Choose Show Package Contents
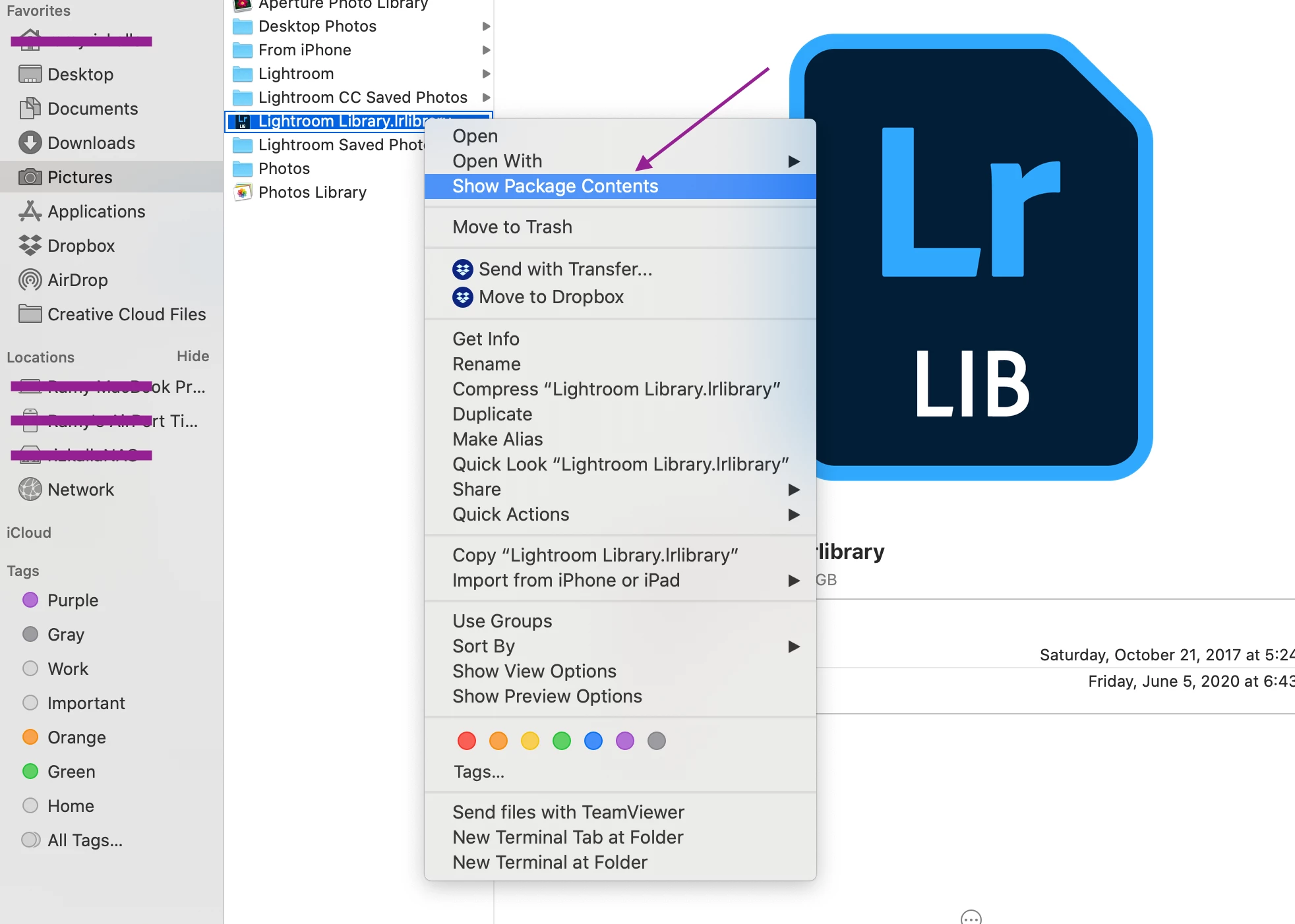1295x924 pixels. pyautogui.click(x=555, y=187)
